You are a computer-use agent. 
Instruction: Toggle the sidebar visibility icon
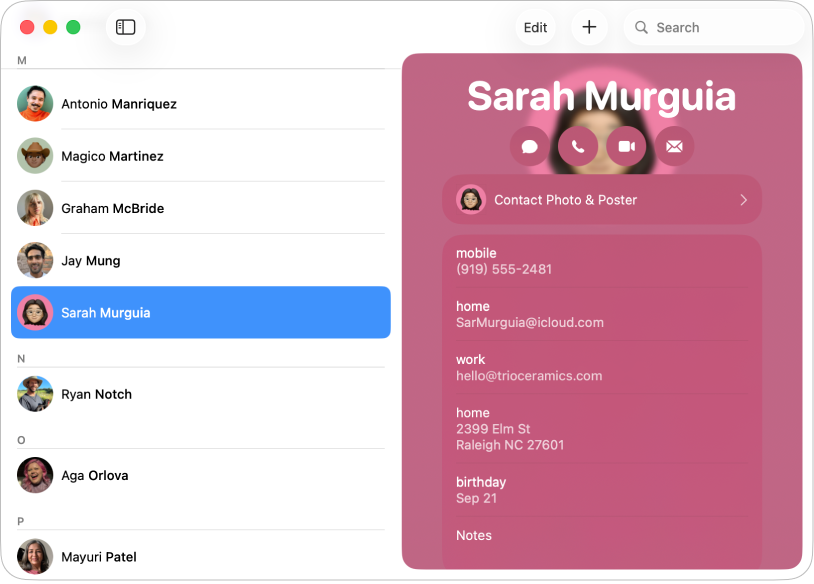tap(125, 27)
